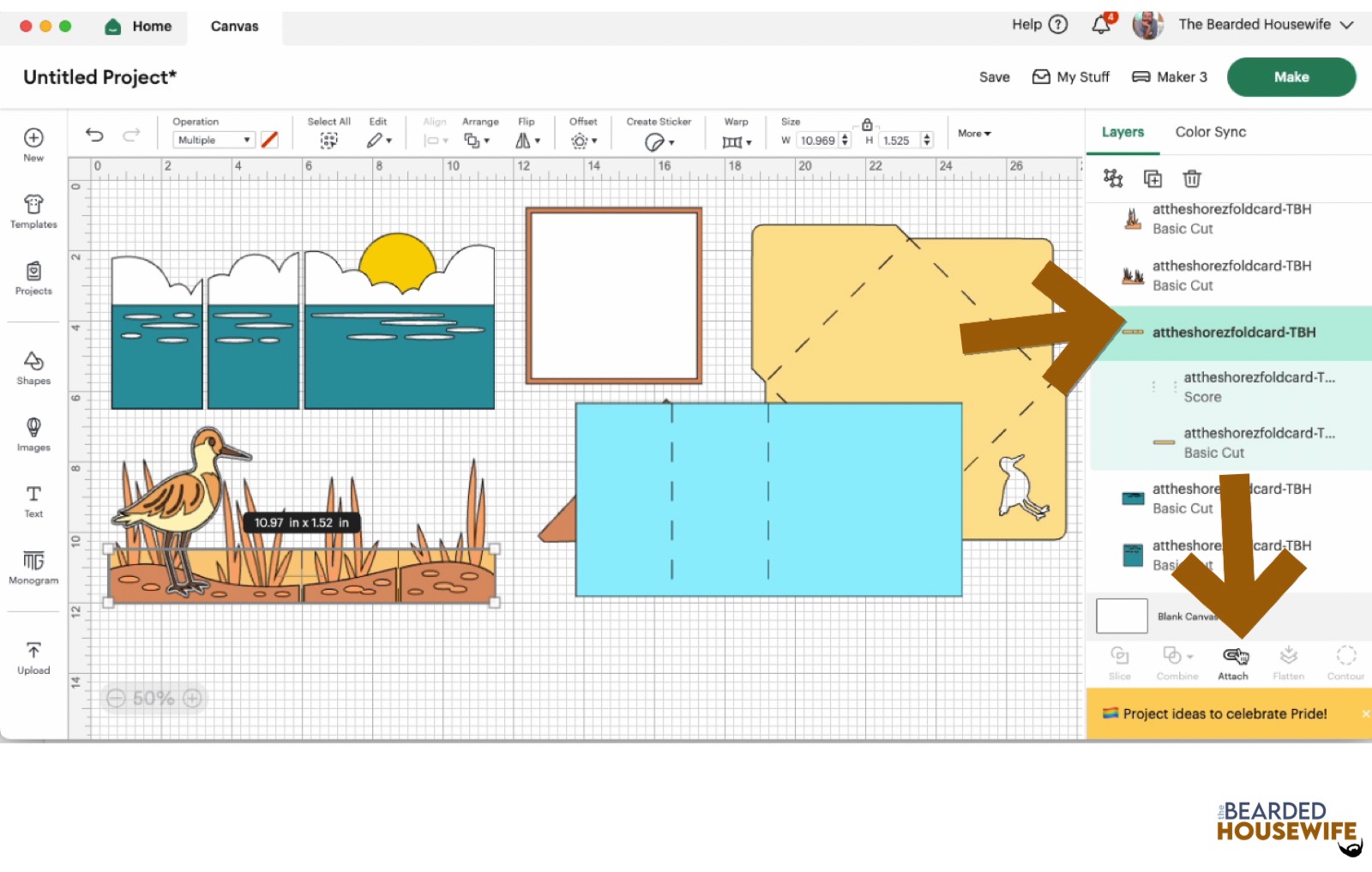This screenshot has height=872, width=1372.
Task: Select the highlighted attheshorezfoldcard-TBH group layer
Action: 1230,333
